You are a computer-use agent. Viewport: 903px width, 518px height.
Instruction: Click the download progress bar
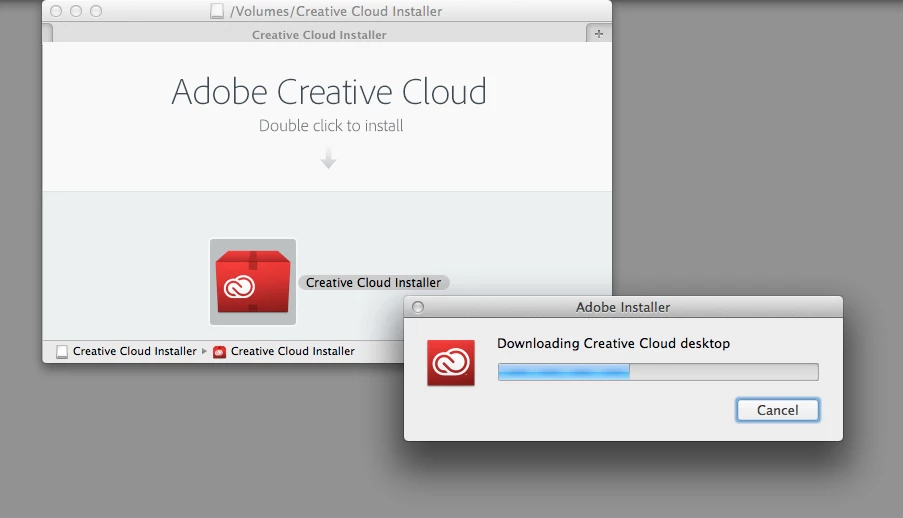658,372
